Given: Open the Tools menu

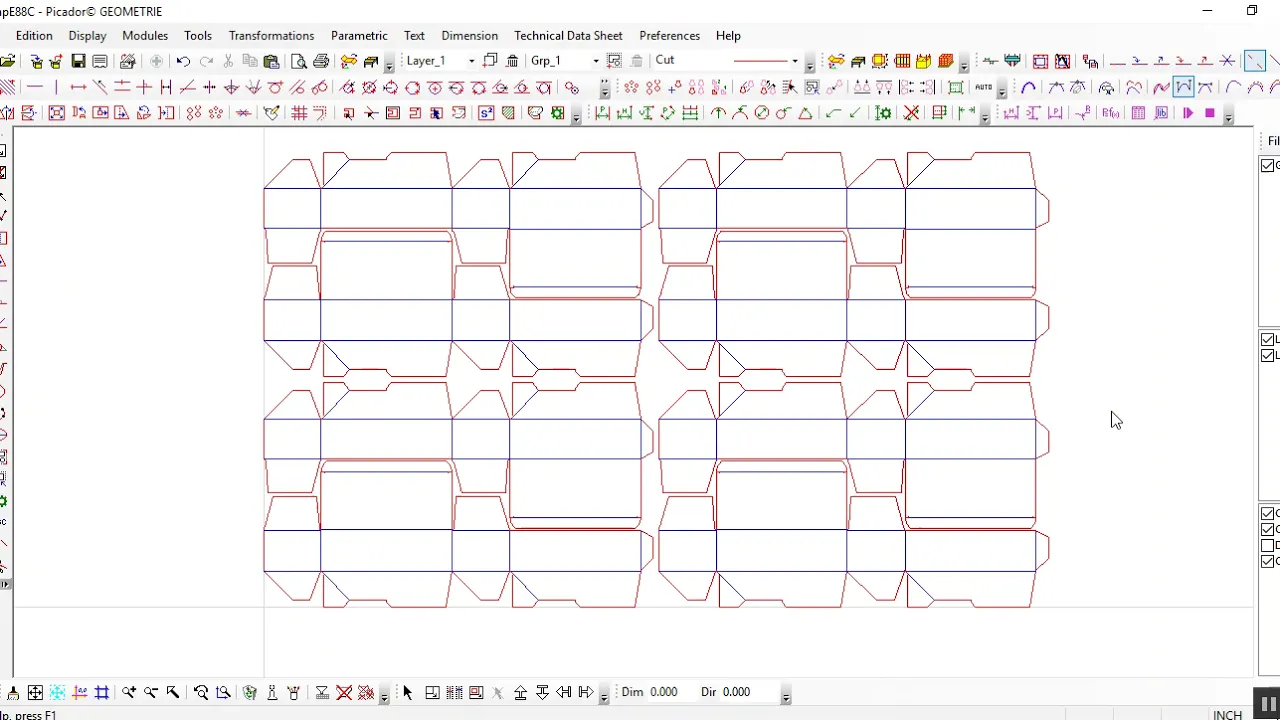Looking at the screenshot, I should 198,35.
